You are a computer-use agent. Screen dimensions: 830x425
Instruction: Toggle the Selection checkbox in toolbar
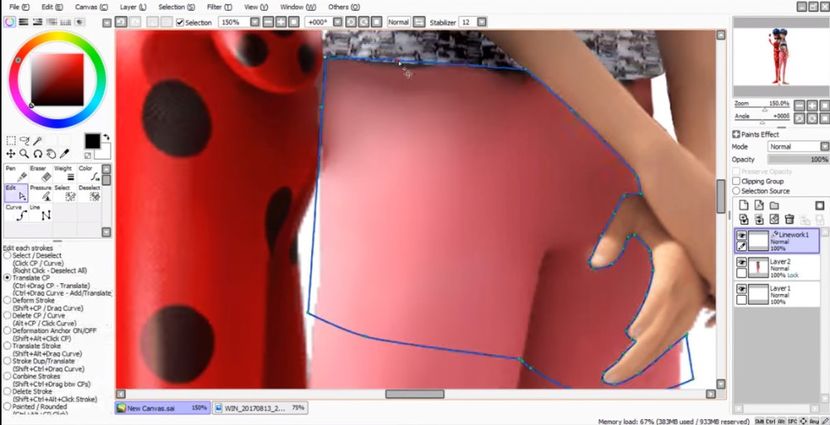pyautogui.click(x=180, y=22)
